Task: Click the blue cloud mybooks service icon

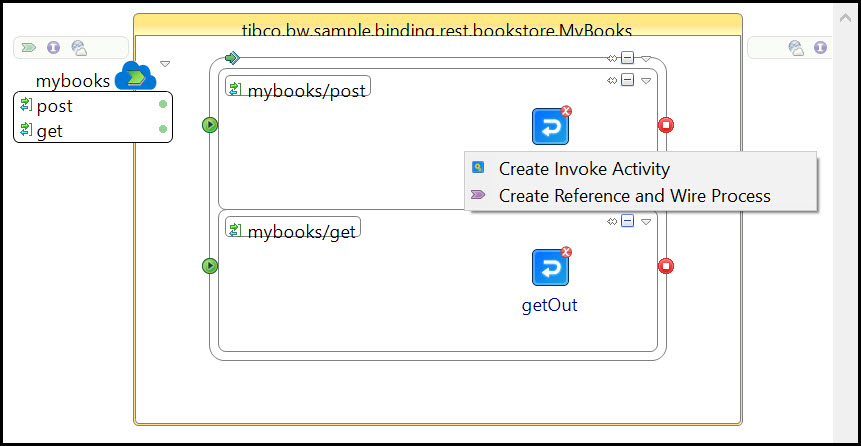Action: tap(135, 76)
